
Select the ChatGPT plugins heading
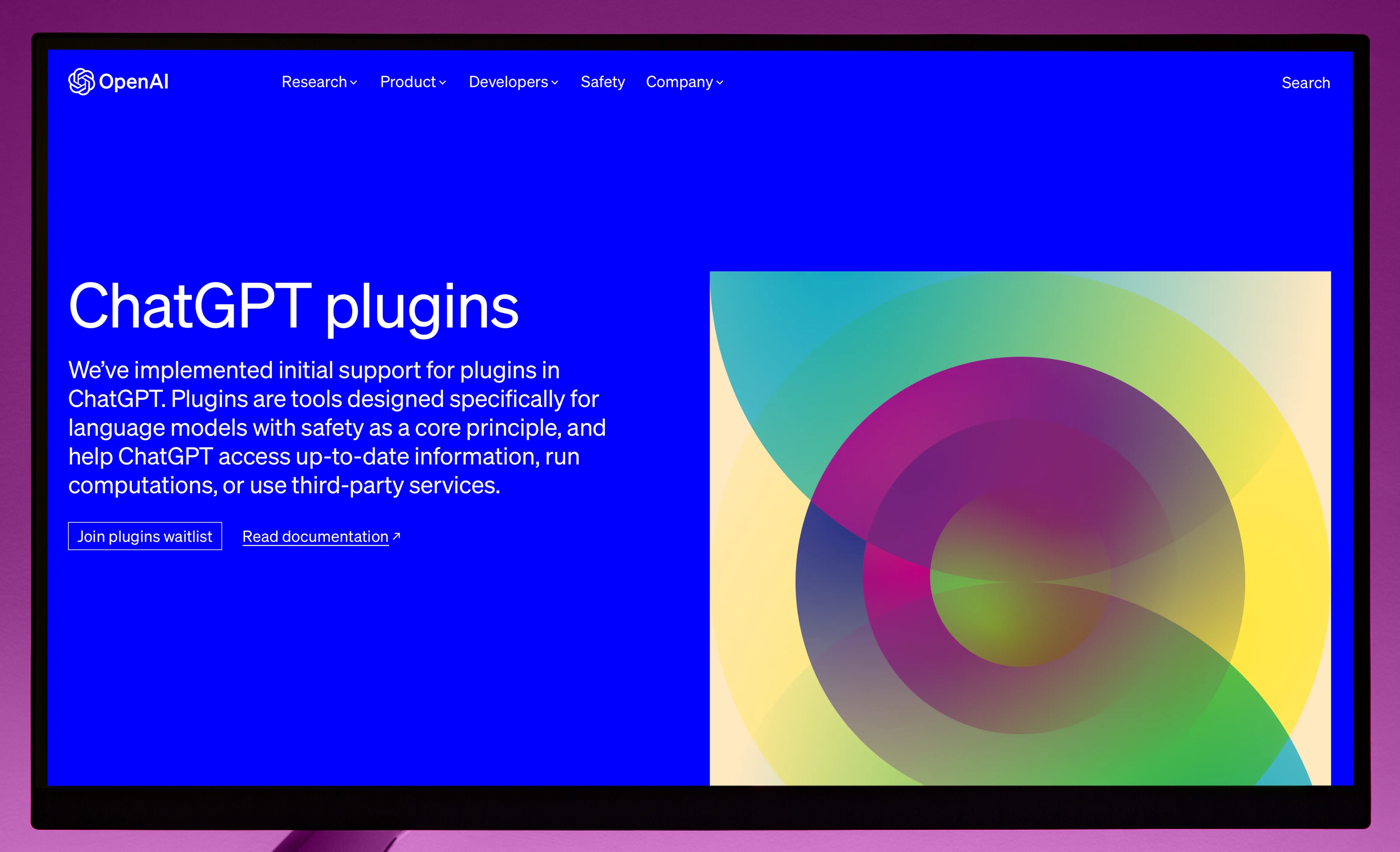[294, 307]
